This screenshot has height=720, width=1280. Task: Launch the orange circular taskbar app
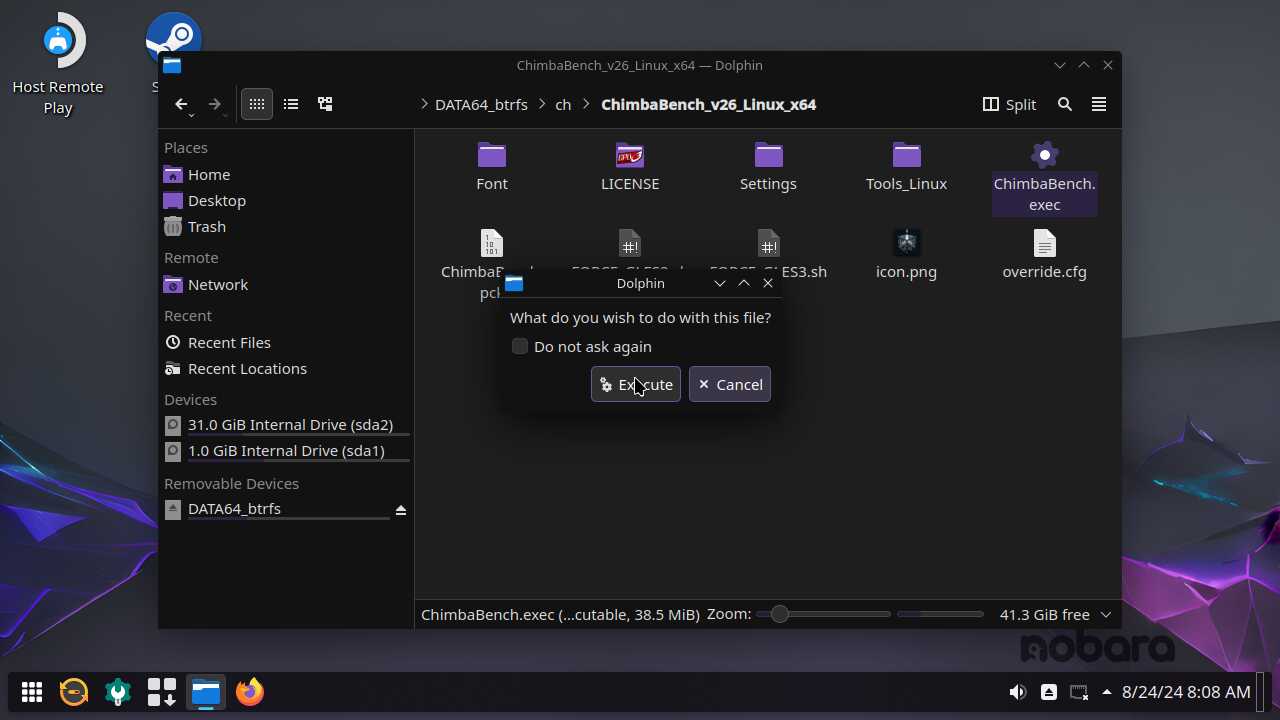pos(74,692)
